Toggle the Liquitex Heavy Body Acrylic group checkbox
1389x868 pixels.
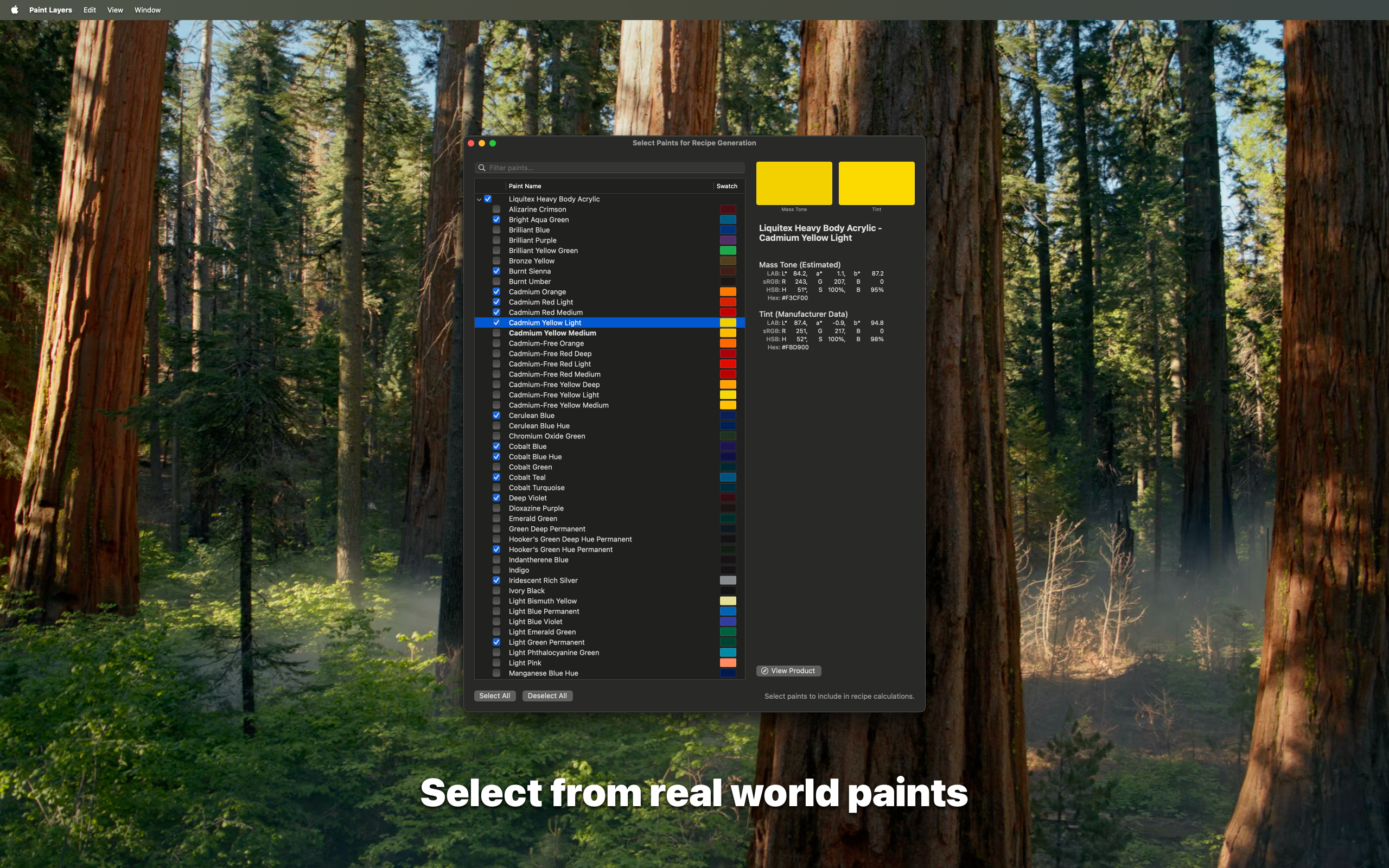[487, 199]
